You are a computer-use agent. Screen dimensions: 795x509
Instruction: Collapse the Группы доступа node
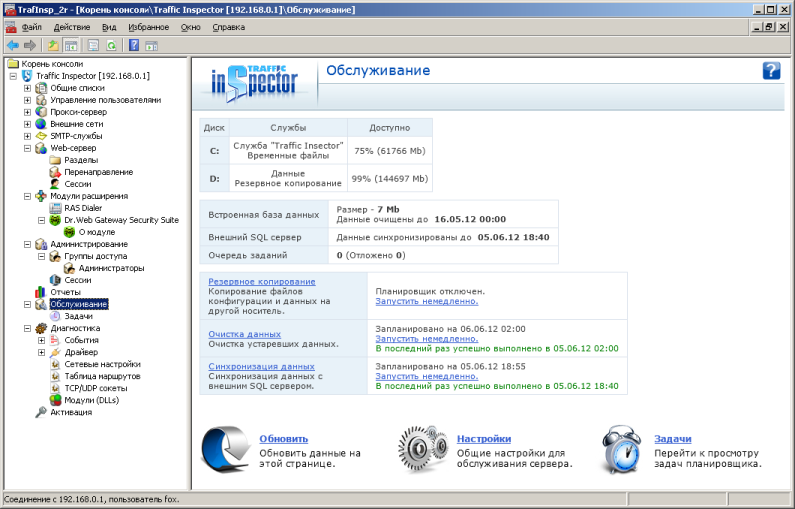tap(42, 257)
